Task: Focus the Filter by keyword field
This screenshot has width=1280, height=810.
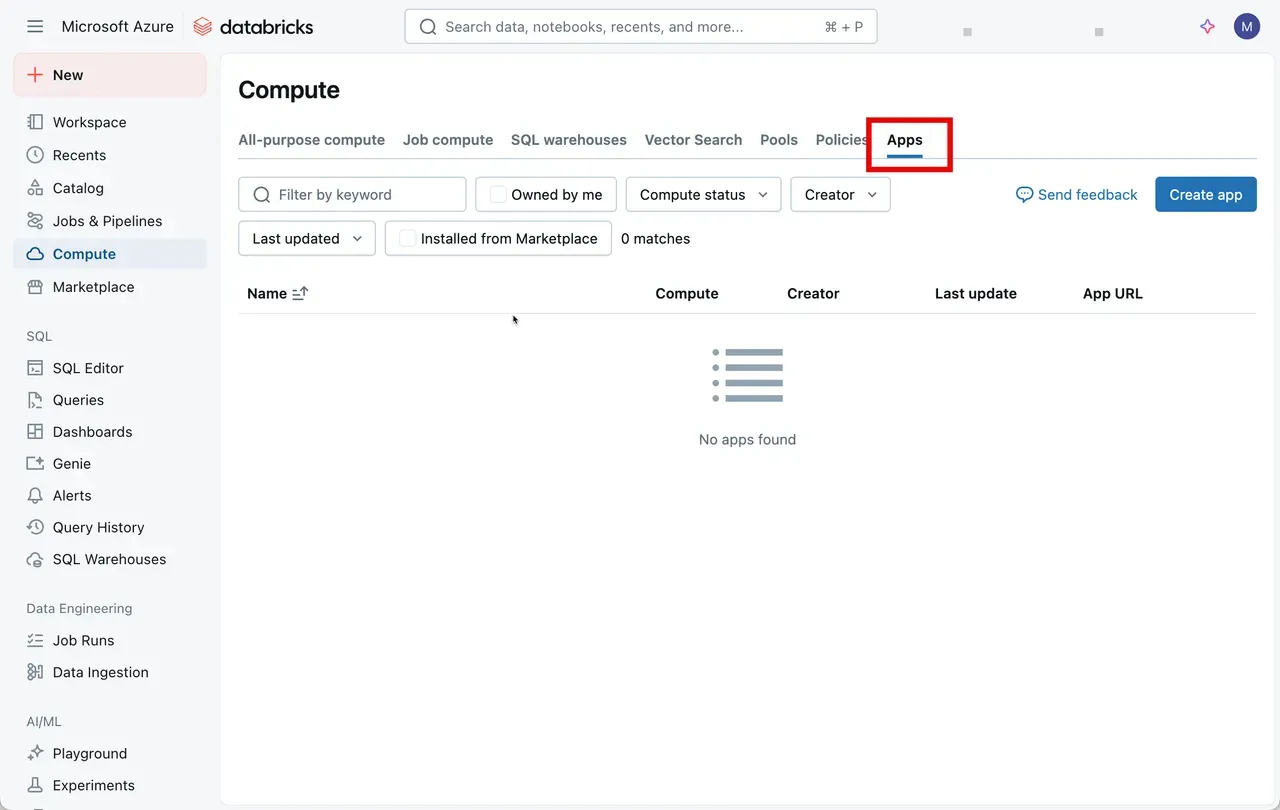Action: [x=352, y=195]
